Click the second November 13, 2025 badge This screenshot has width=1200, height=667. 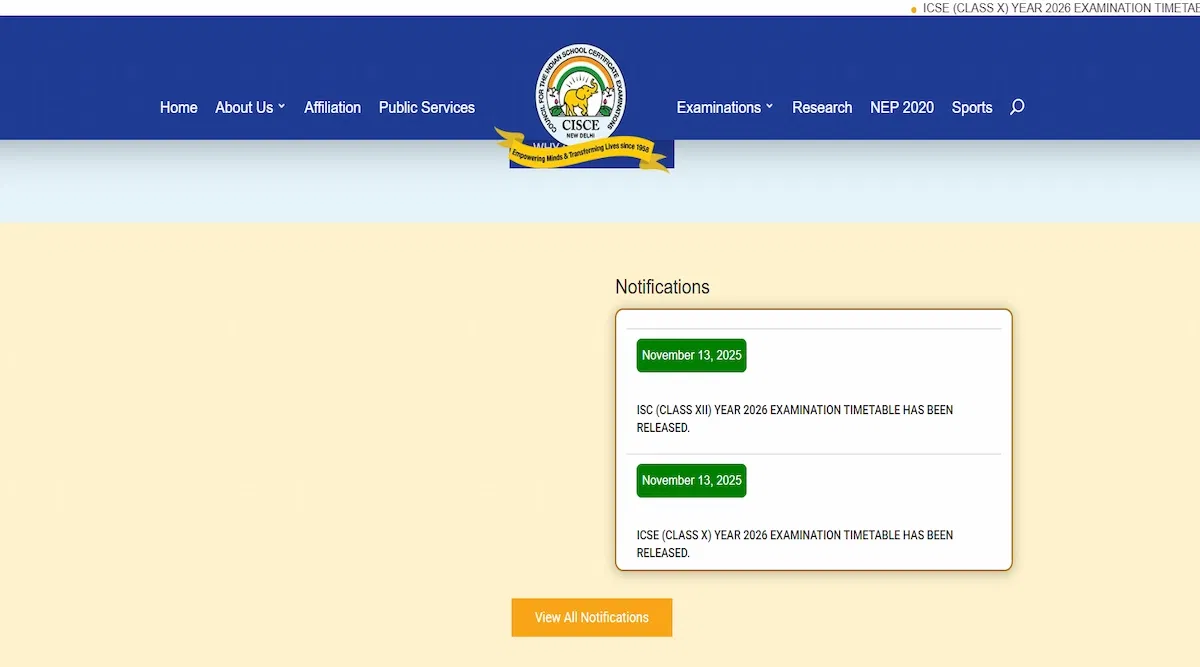(691, 480)
